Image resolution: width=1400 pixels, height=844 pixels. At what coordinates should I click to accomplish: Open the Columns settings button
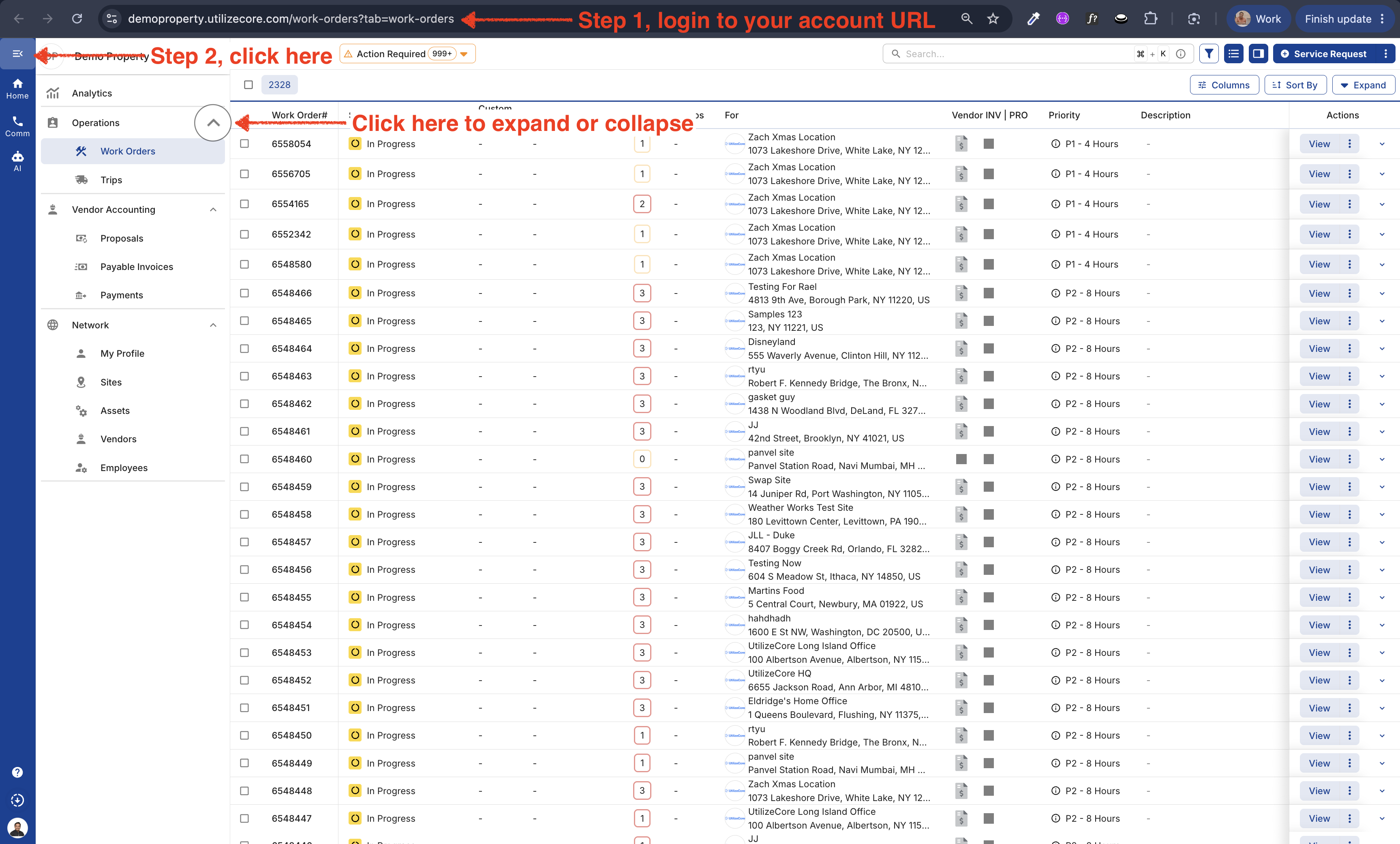tap(1224, 85)
